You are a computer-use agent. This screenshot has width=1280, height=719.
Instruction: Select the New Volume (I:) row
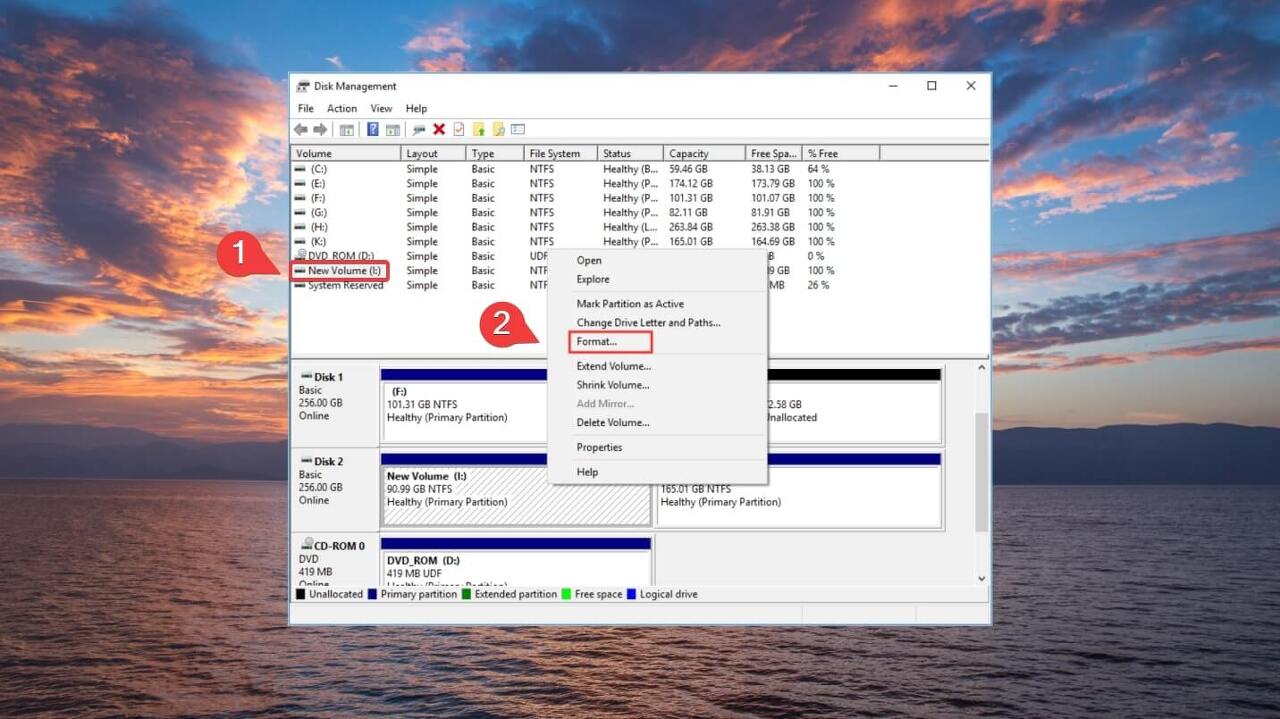(339, 270)
